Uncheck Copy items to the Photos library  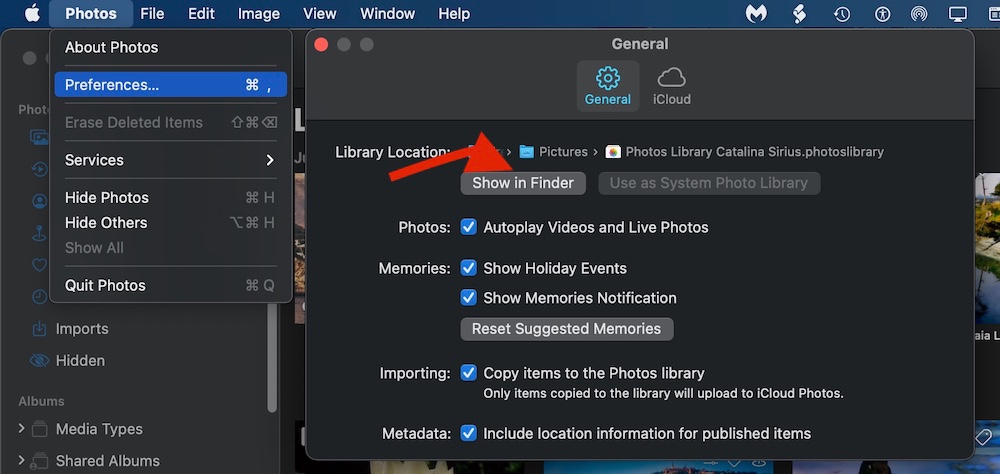tap(469, 373)
